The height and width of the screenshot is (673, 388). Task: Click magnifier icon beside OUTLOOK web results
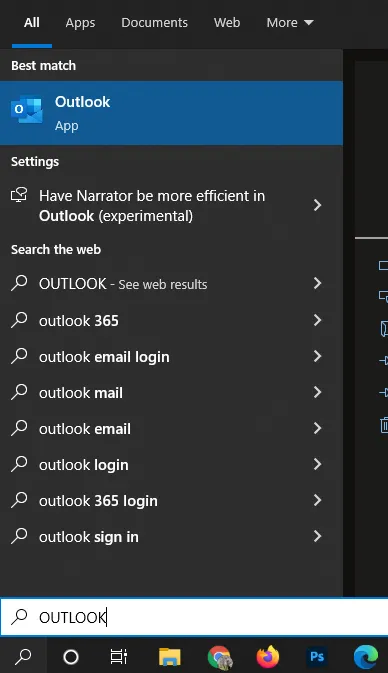click(19, 283)
